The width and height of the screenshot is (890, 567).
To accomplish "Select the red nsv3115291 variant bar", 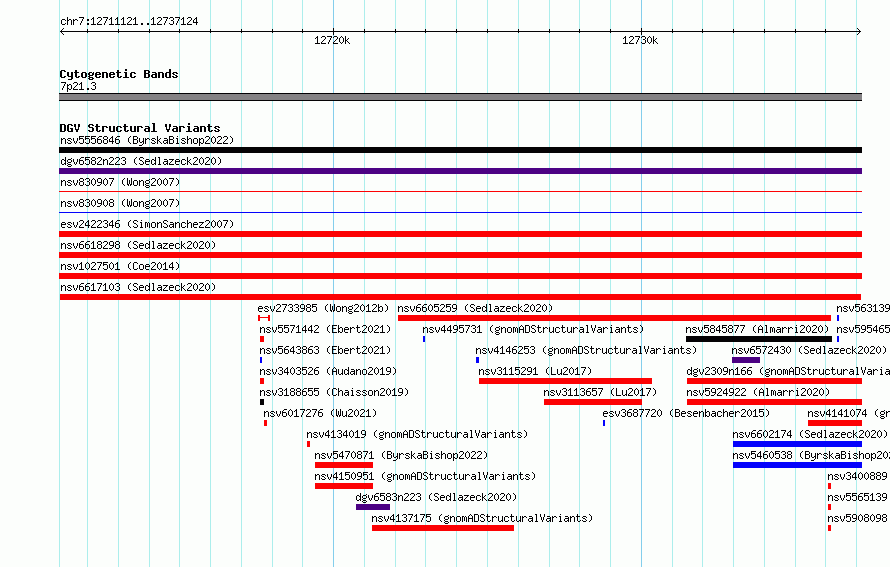I will pos(565,381).
